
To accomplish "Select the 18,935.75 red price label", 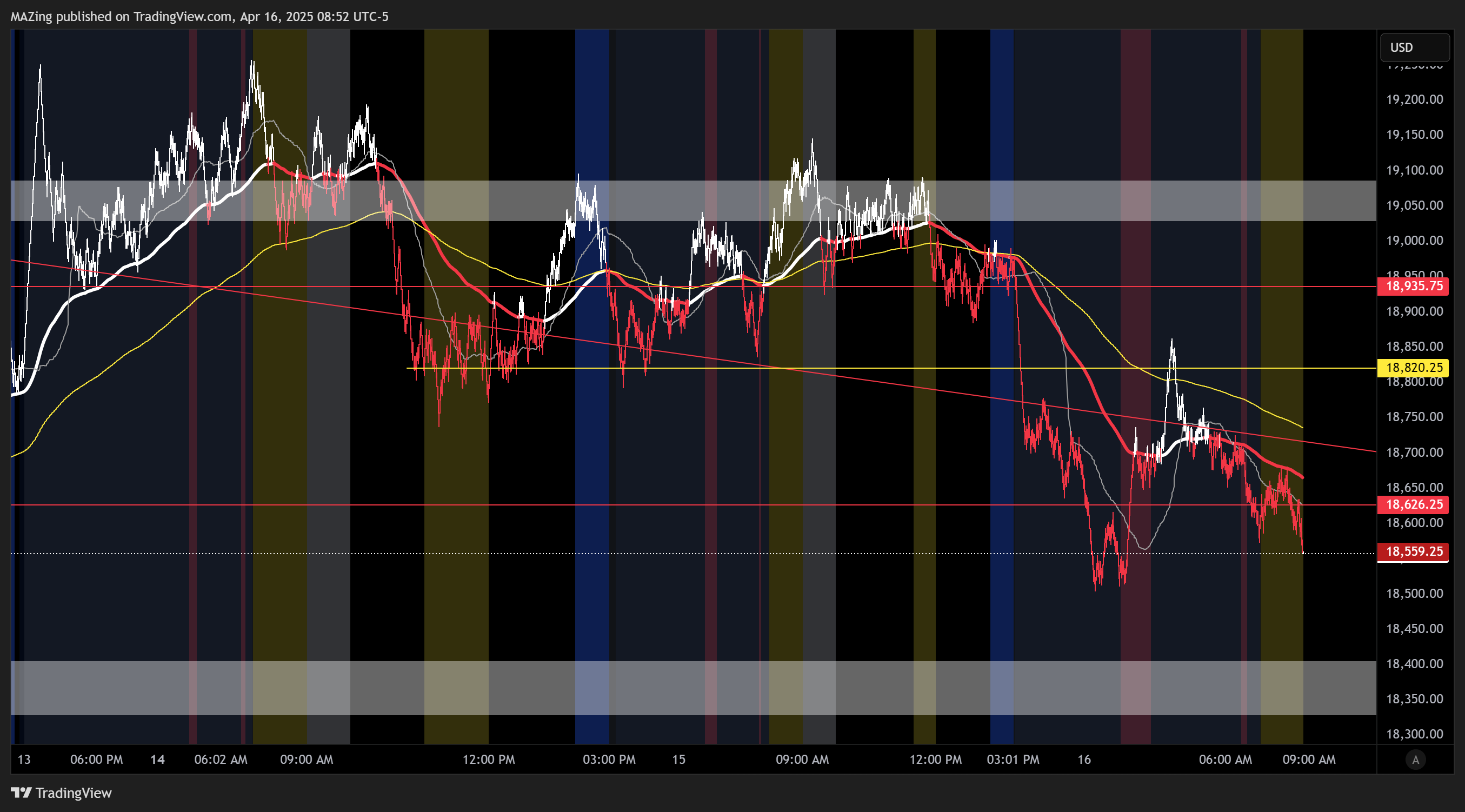I will pyautogui.click(x=1413, y=286).
